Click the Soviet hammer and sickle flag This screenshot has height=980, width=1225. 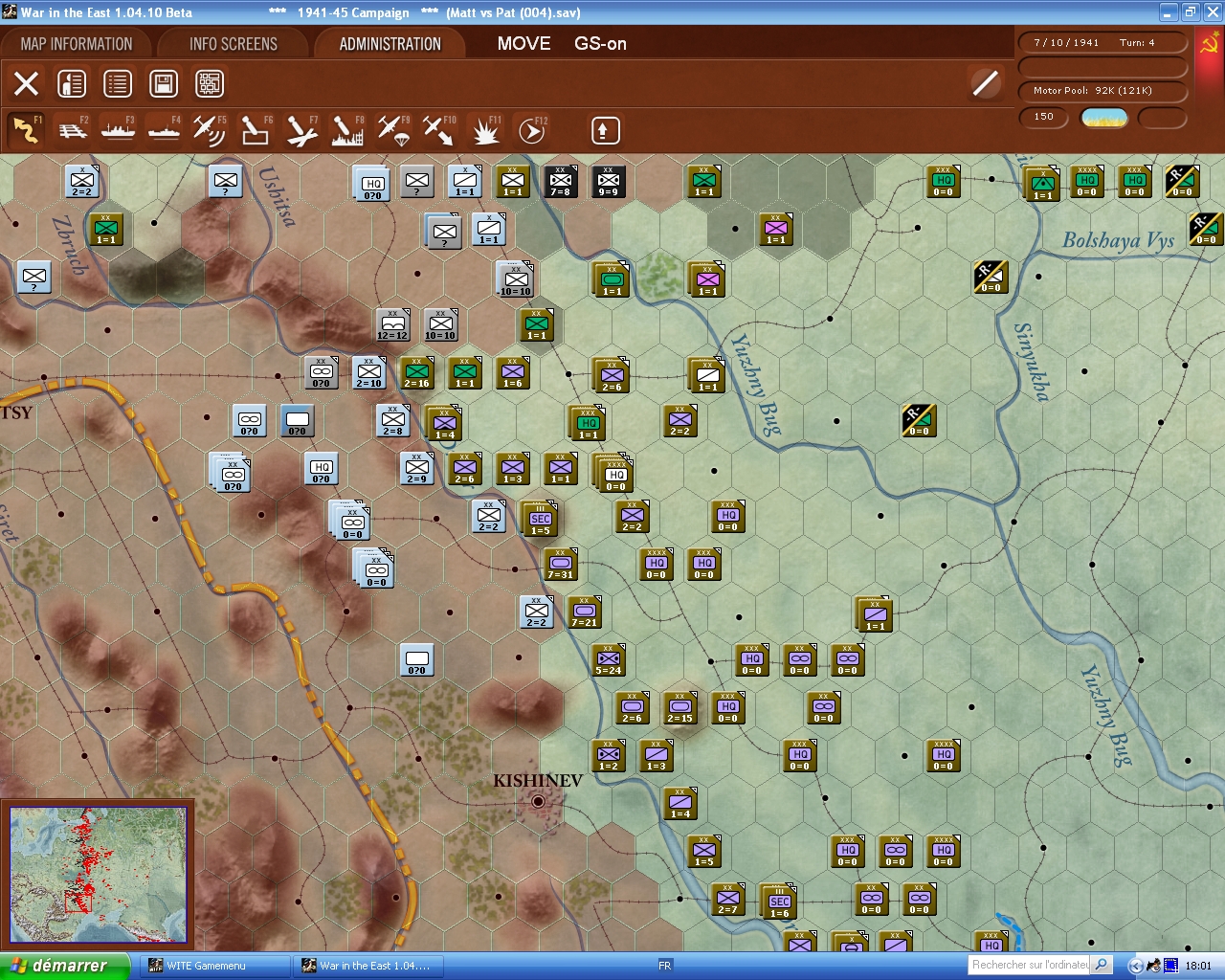point(1209,45)
